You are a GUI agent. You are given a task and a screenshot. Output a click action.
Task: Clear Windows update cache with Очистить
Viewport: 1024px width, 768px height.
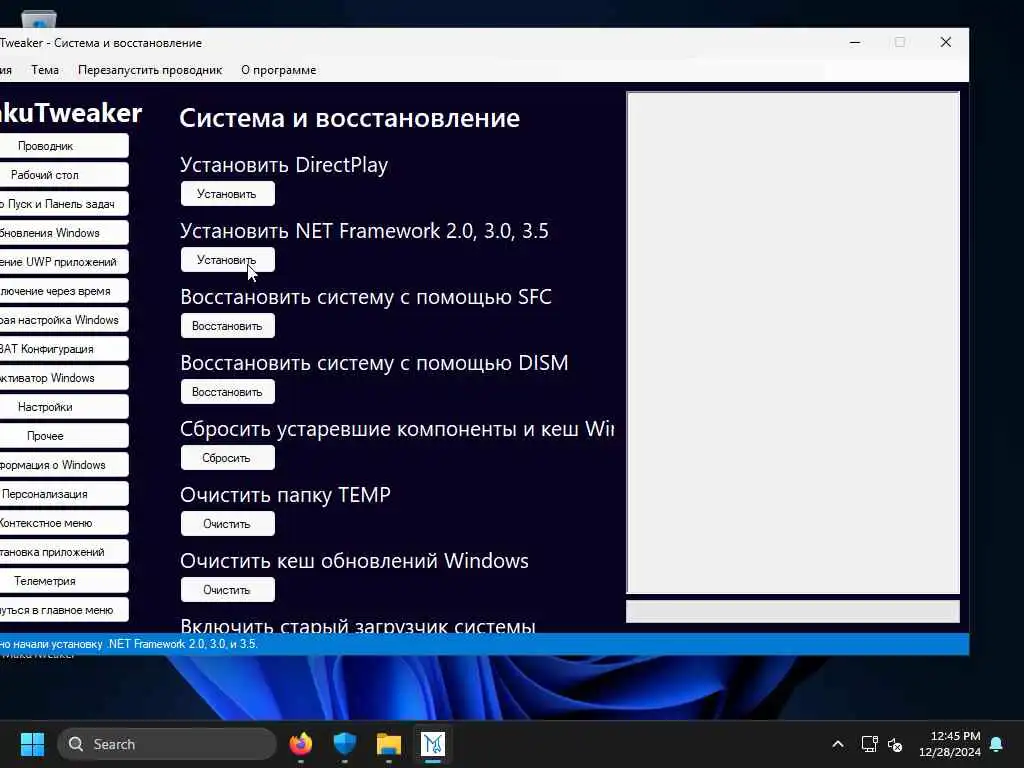[x=227, y=590]
